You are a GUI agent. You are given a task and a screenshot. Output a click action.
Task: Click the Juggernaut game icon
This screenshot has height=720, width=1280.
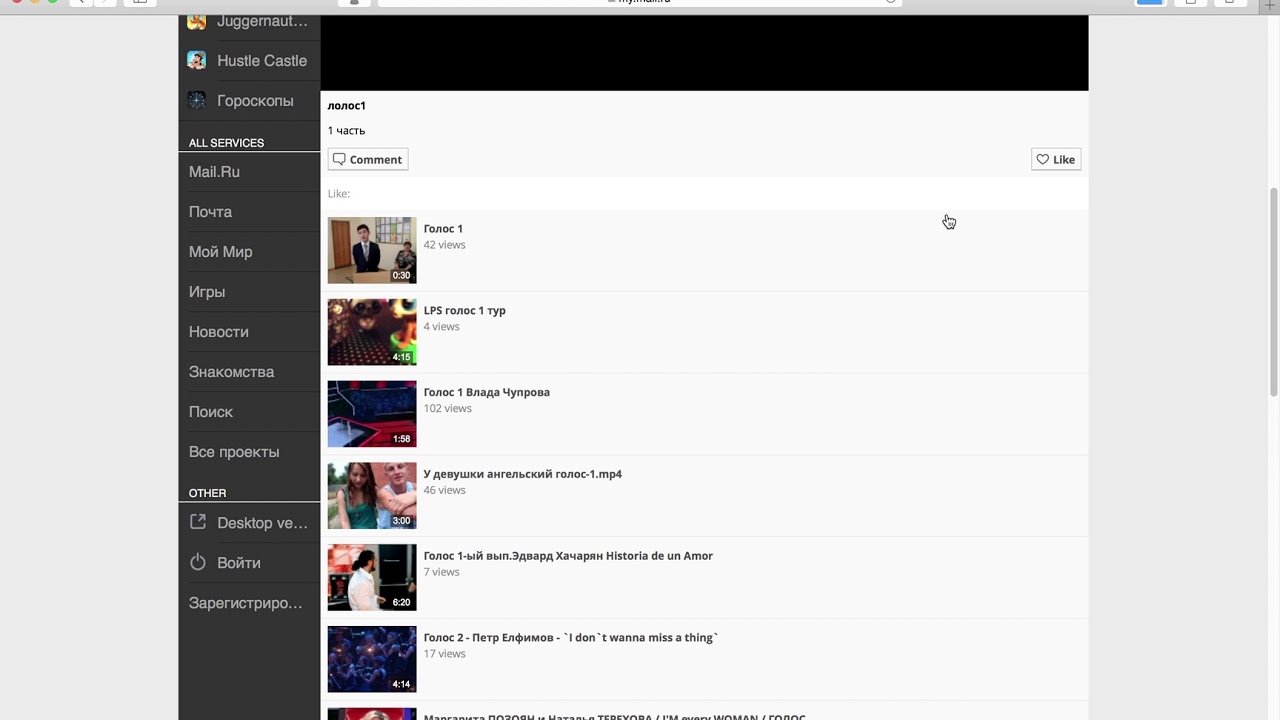point(197,21)
